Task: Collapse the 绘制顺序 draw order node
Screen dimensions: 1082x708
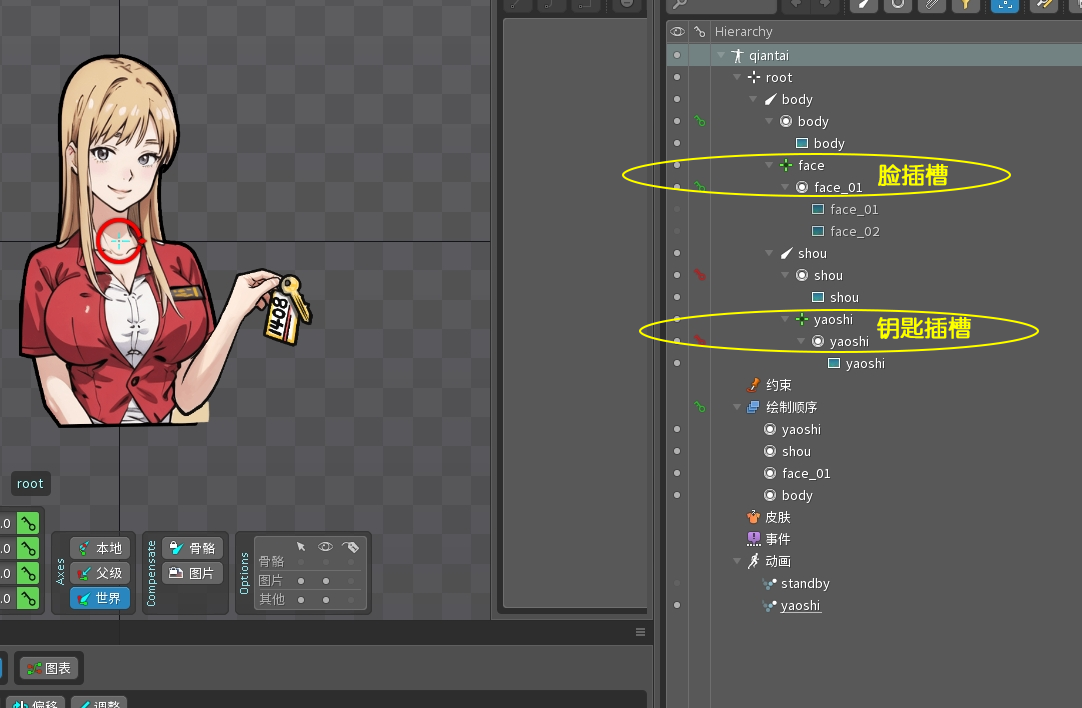Action: click(x=738, y=407)
